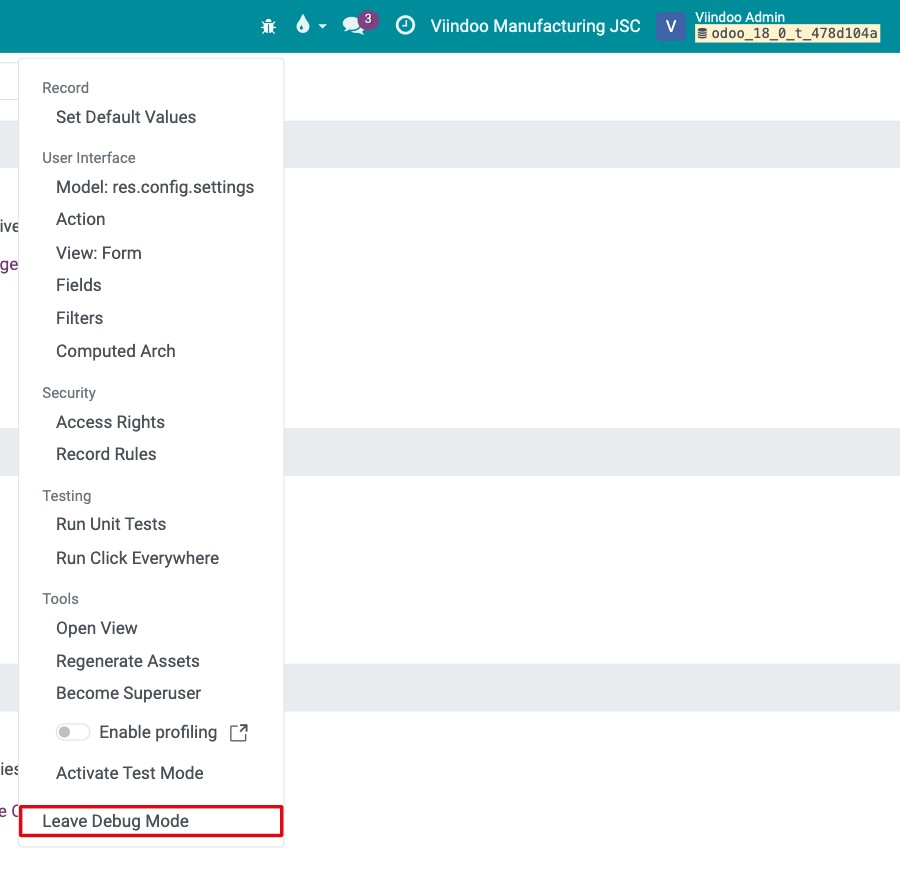Open the activities clock icon

click(x=405, y=26)
